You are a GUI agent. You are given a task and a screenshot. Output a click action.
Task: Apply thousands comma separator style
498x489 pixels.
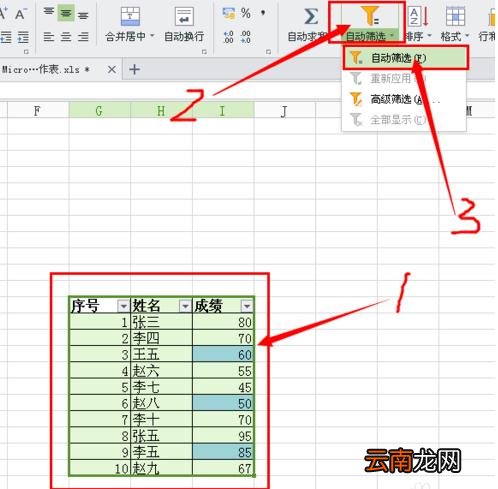pyautogui.click(x=263, y=13)
